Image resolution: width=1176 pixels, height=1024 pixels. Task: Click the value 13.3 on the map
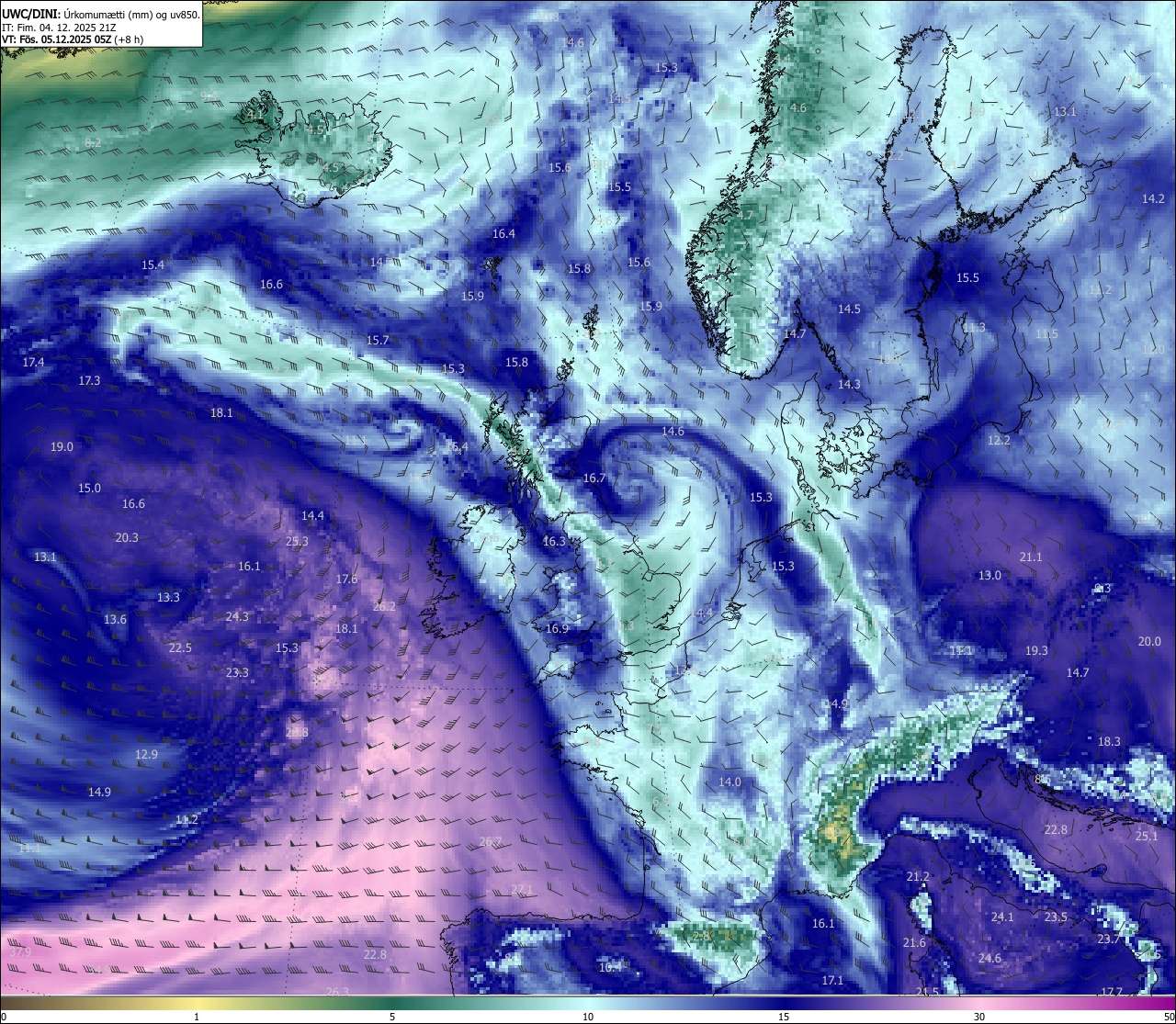[168, 597]
